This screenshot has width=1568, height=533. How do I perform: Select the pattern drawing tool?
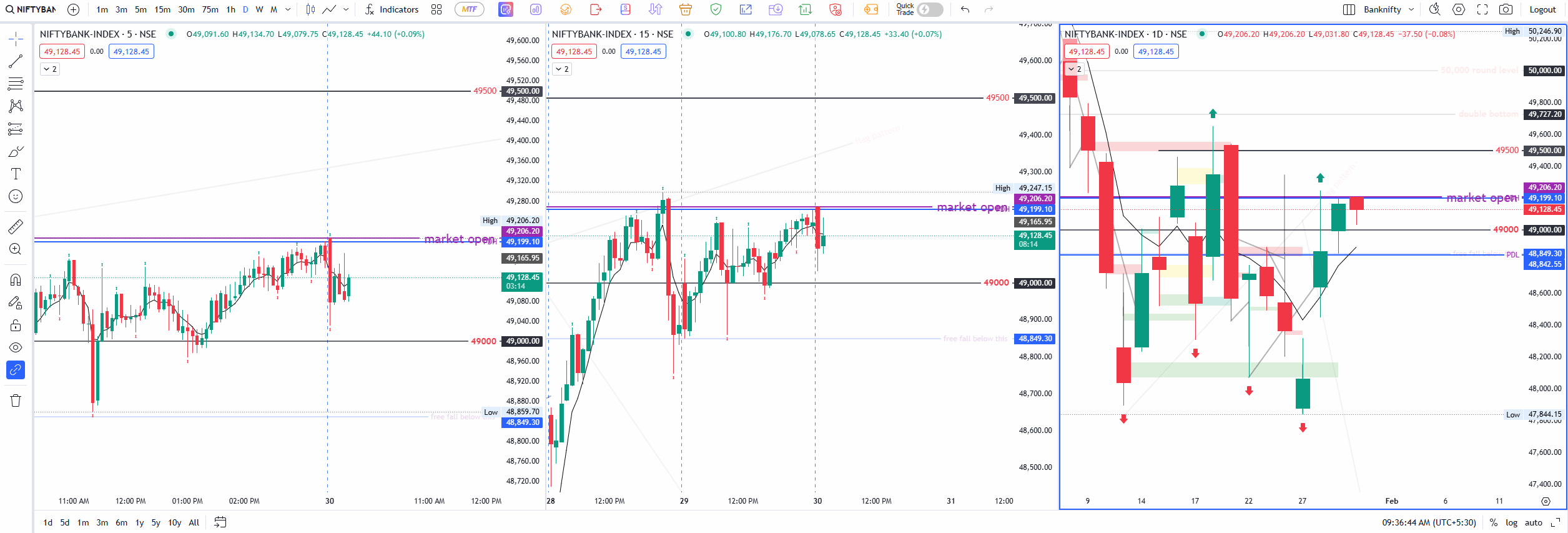16,106
